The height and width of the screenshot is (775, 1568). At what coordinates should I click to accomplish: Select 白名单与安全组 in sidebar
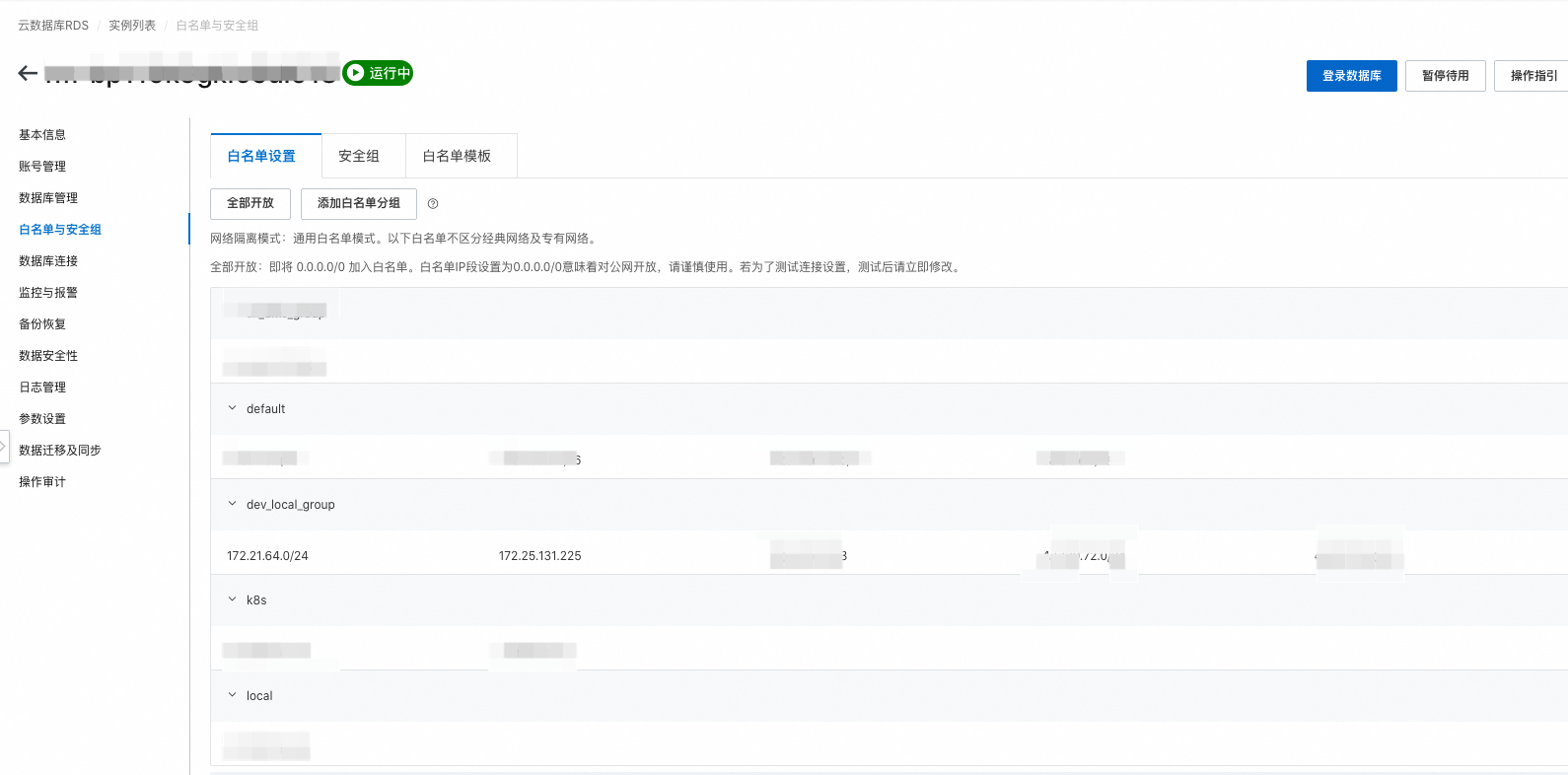click(x=60, y=230)
